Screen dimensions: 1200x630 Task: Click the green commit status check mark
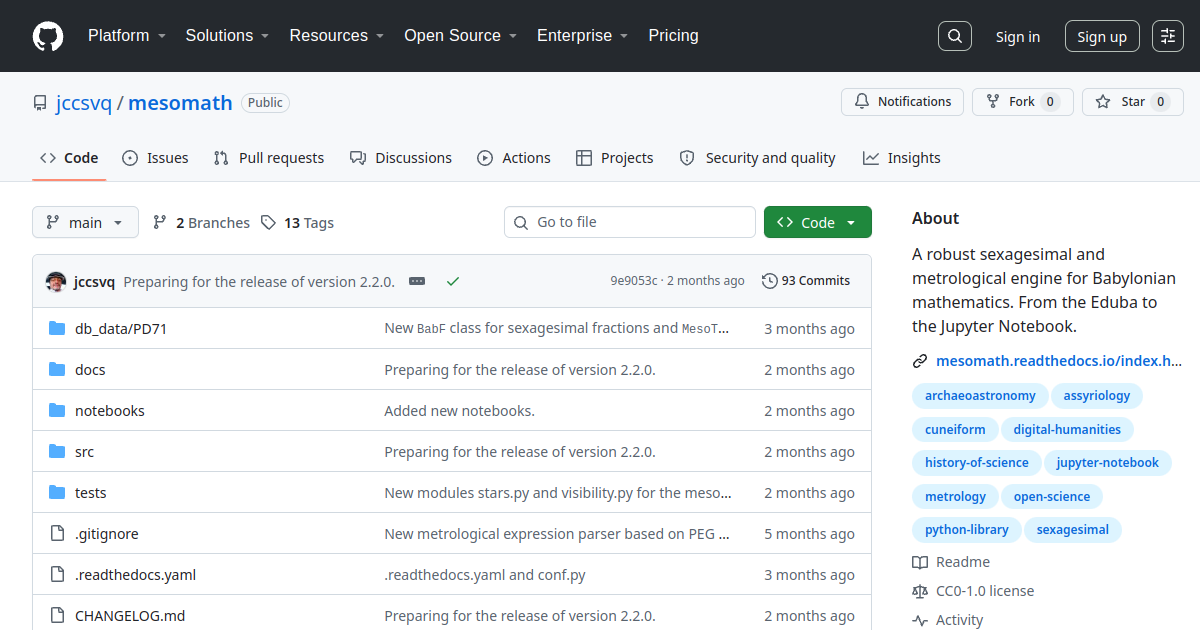[x=453, y=281]
